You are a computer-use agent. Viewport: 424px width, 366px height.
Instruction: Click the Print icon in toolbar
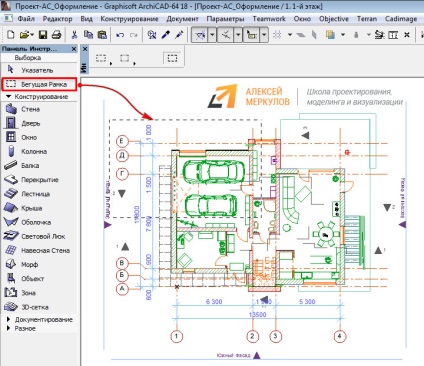point(56,35)
